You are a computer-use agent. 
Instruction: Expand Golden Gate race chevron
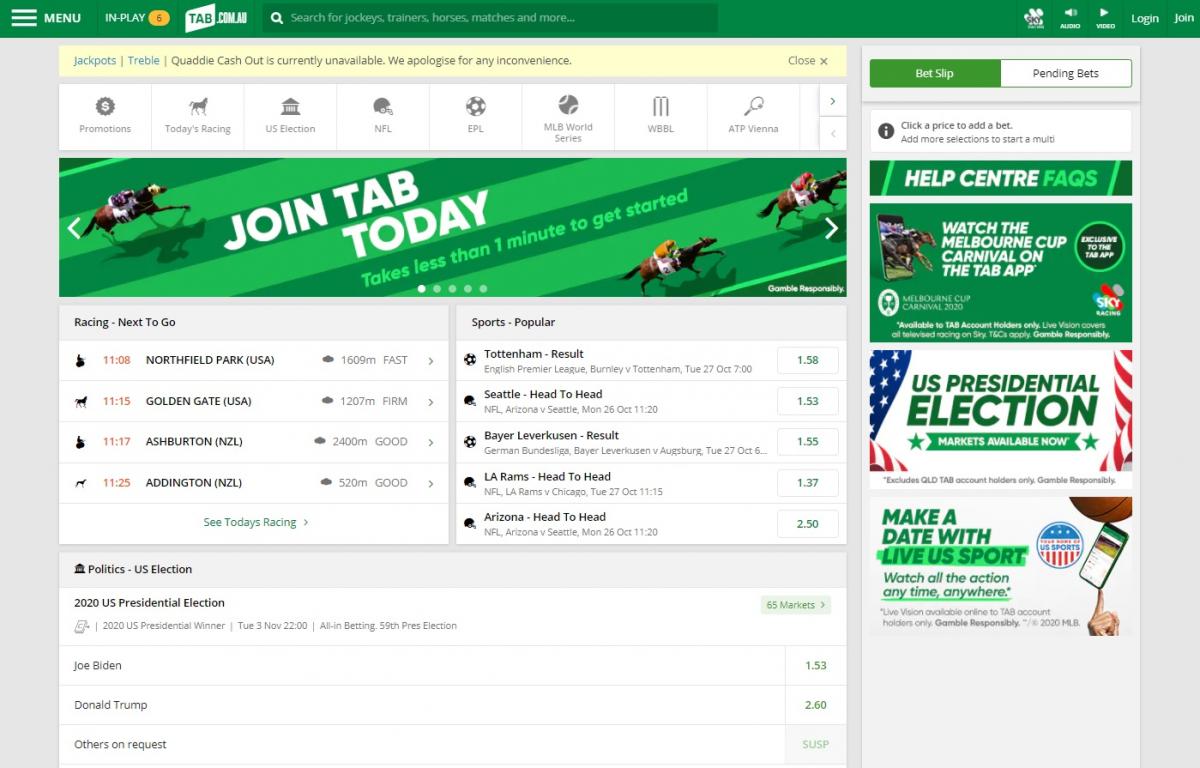431,402
